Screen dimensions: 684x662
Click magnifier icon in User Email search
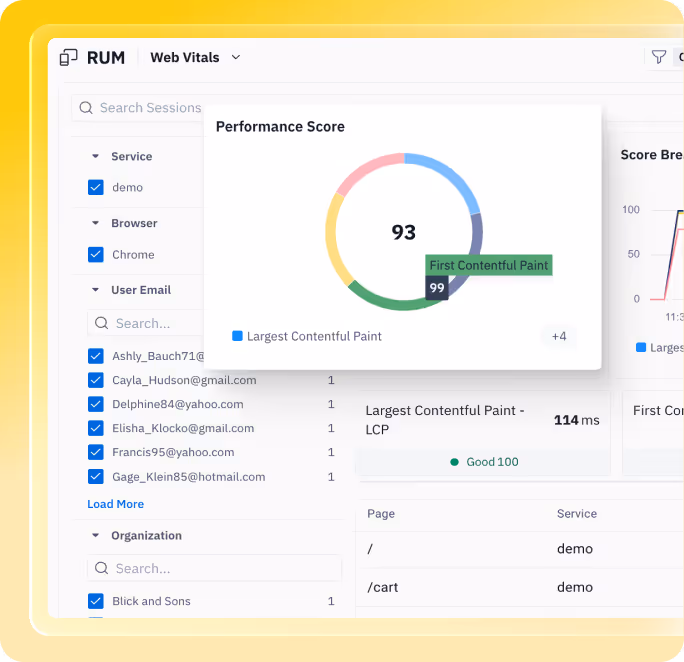pyautogui.click(x=102, y=323)
